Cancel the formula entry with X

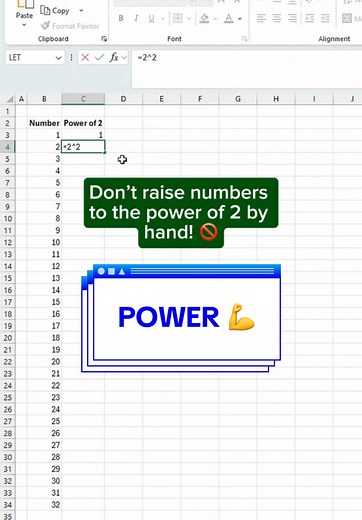(85, 58)
